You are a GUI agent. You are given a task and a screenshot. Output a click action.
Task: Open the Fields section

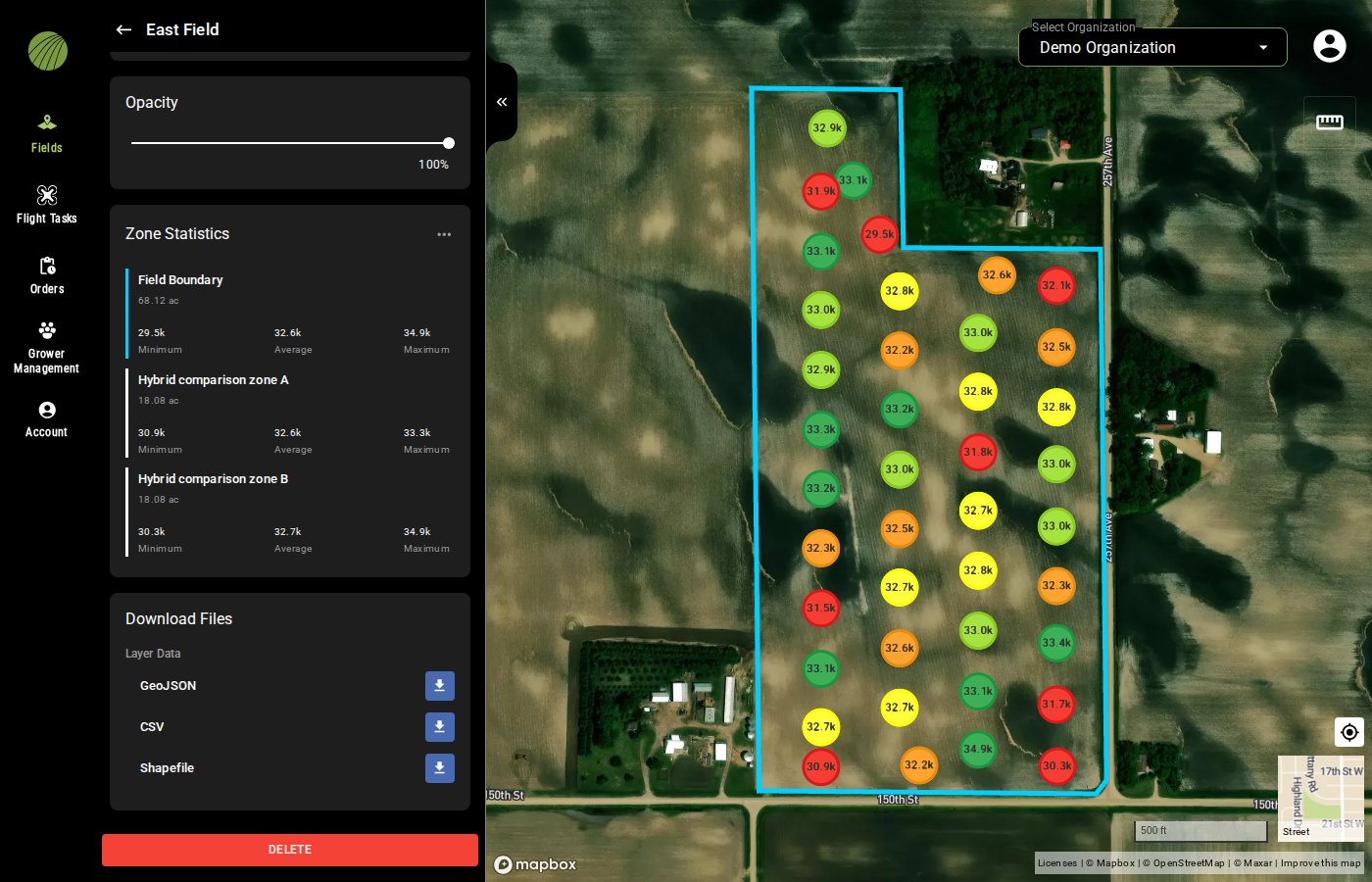pos(46,134)
